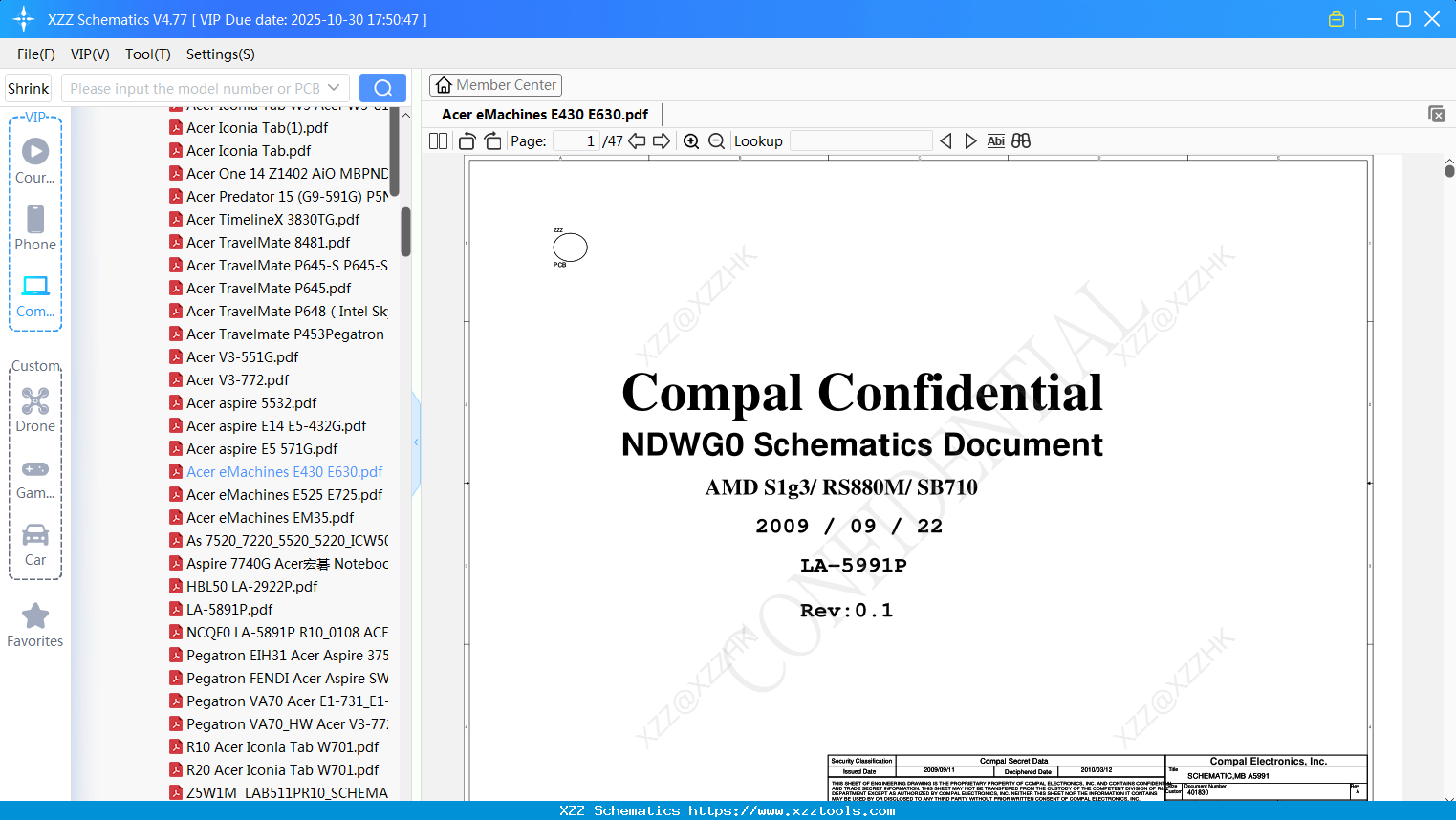Open HBL50 LA-2922P.pdf
Screen dimensions: 1456x820
(x=244, y=587)
